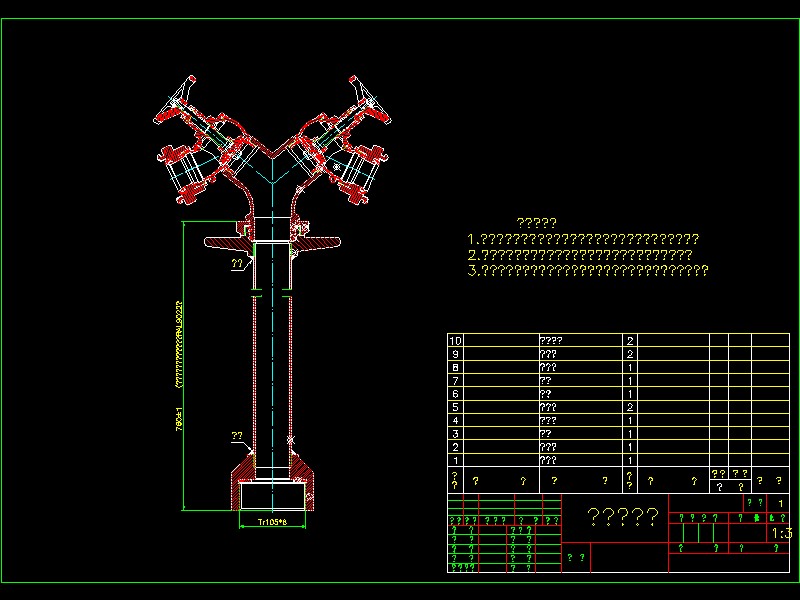The height and width of the screenshot is (600, 800).
Task: Click item number "1" in the parts list
Action: tap(455, 460)
